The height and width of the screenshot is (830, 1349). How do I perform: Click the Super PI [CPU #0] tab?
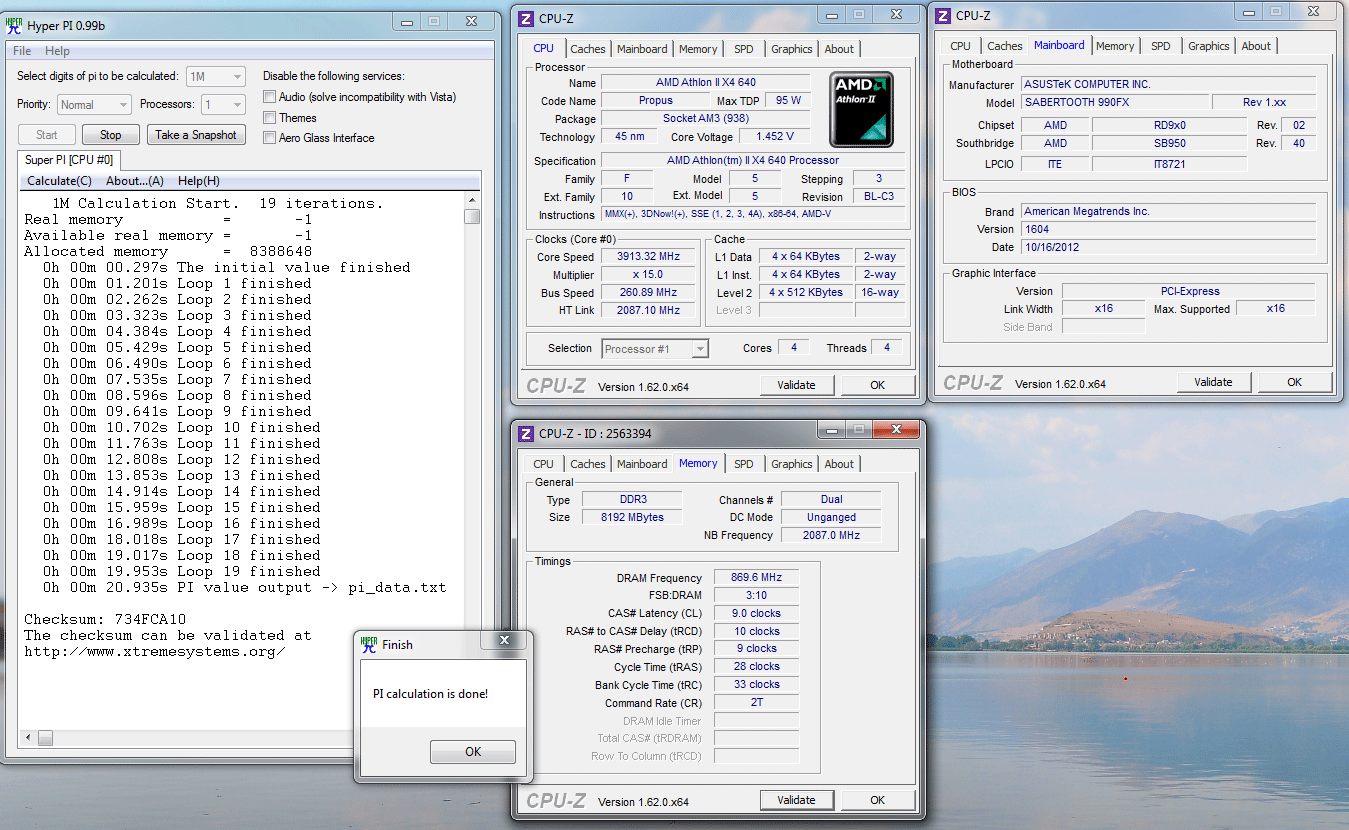(x=69, y=160)
